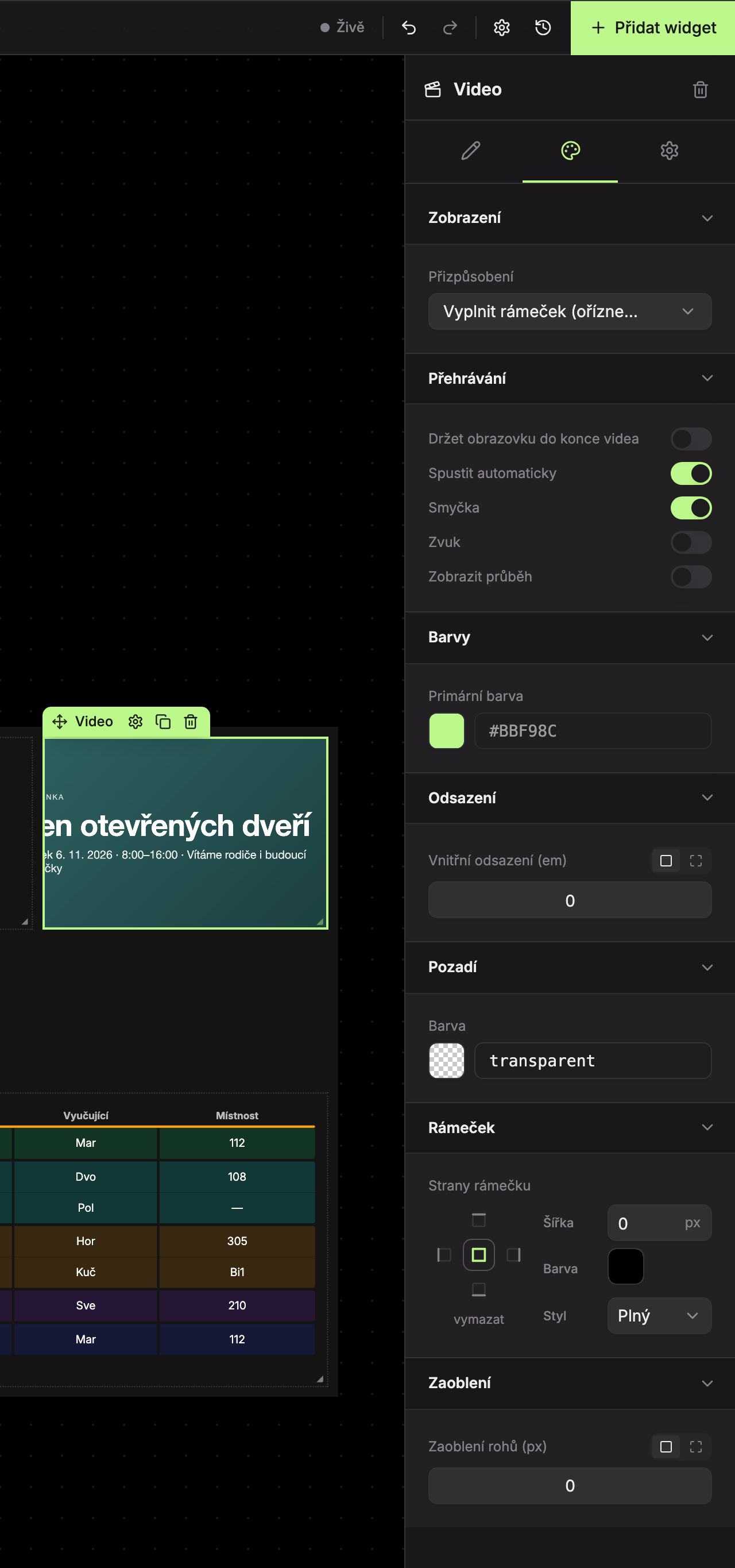
Task: Select the top border side icon
Action: pos(479,1220)
